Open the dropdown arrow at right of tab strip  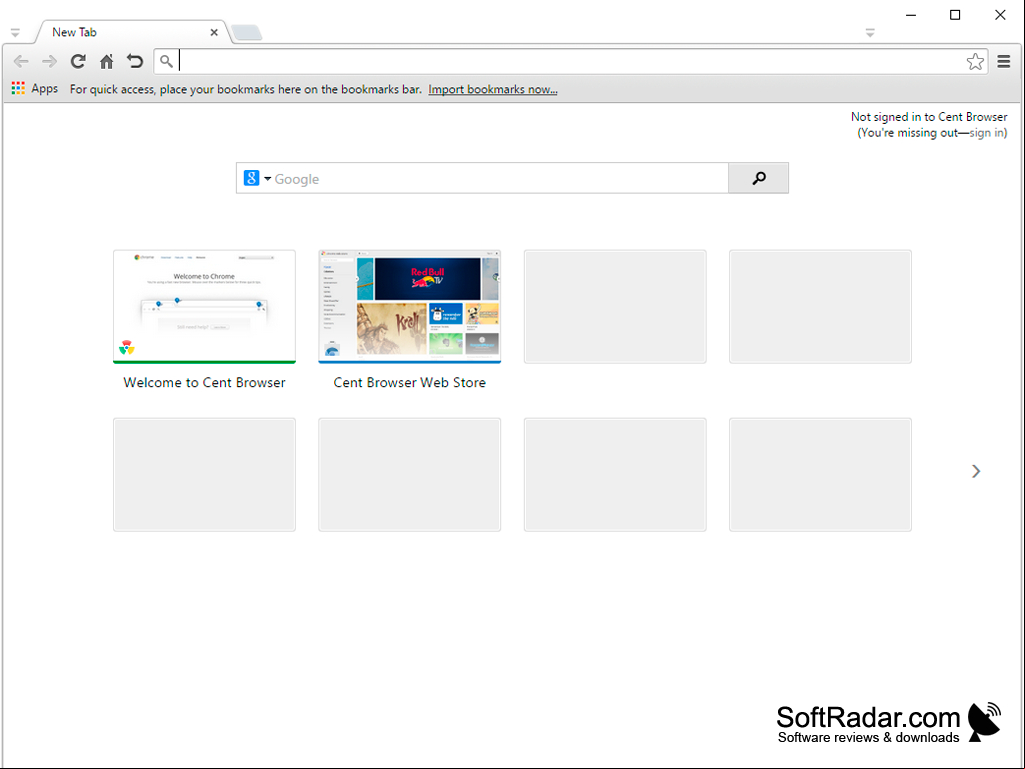point(870,32)
